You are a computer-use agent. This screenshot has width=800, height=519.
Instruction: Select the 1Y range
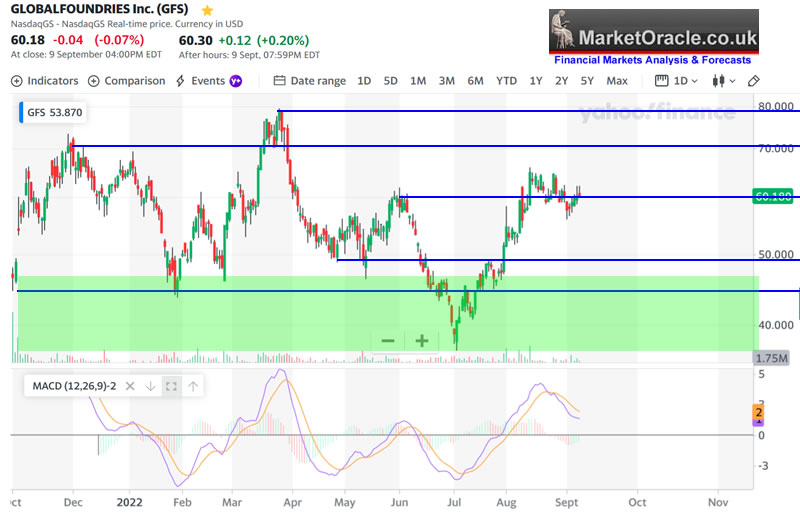535,81
